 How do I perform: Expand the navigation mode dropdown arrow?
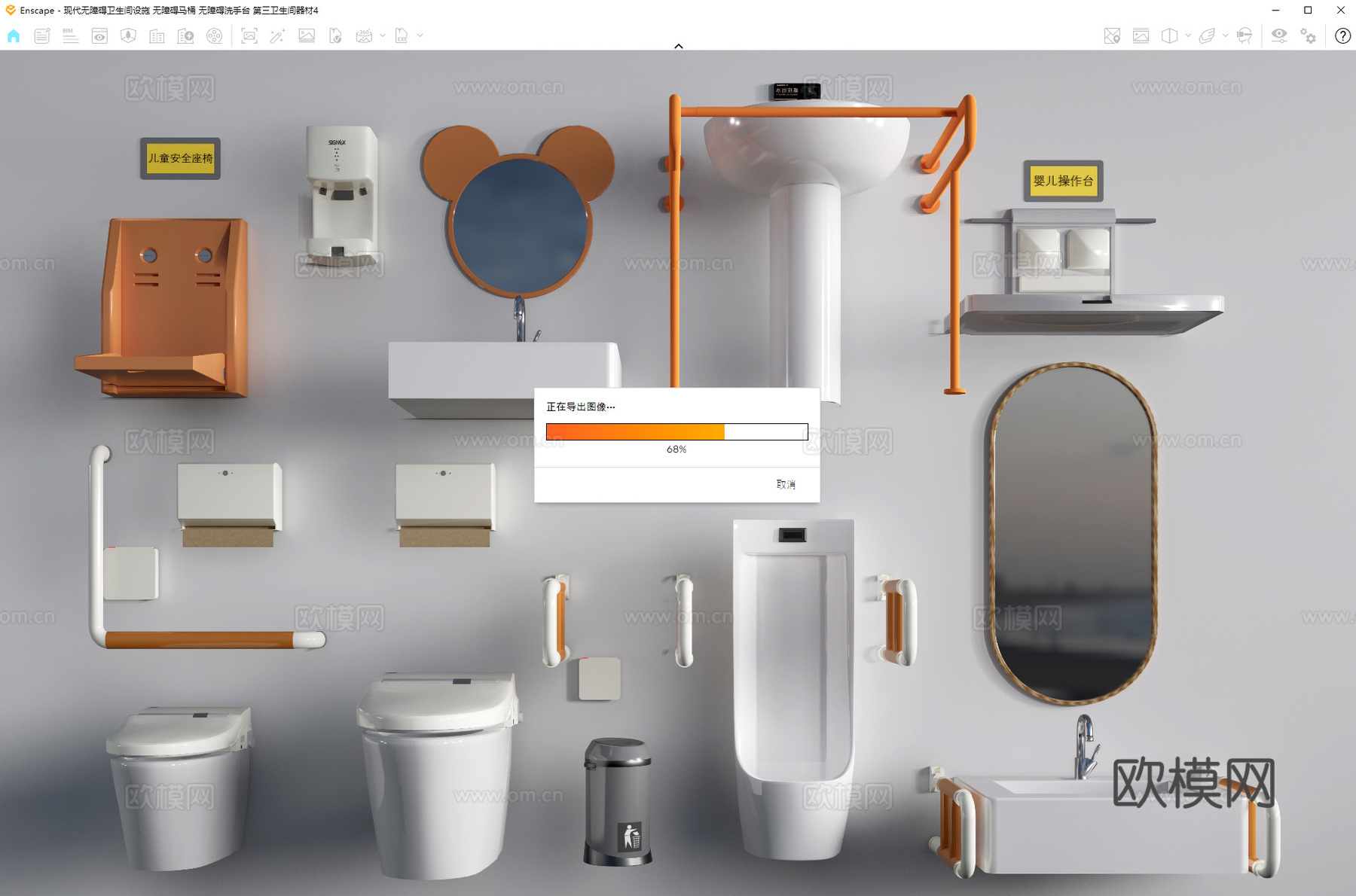click(x=1226, y=35)
